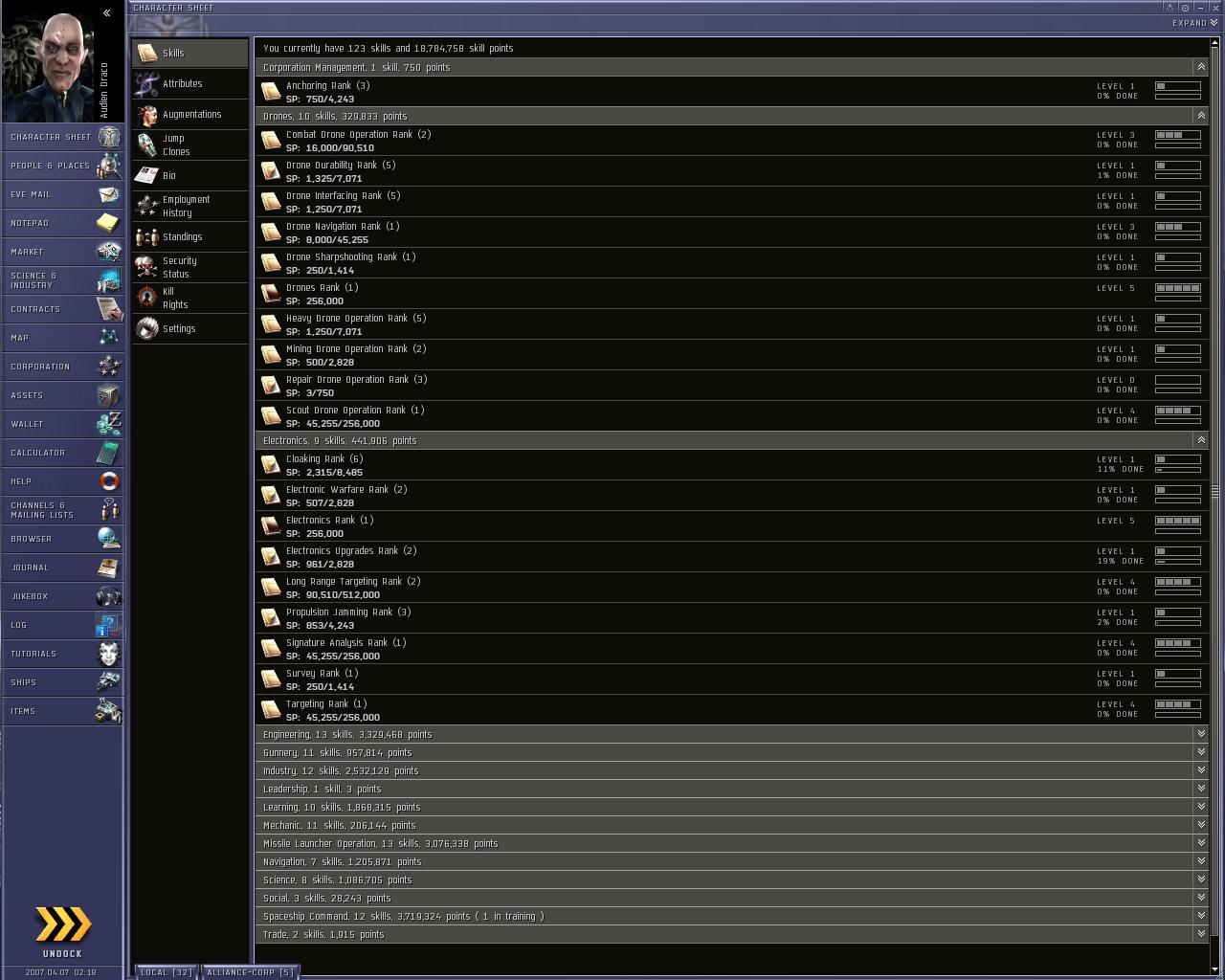The image size is (1225, 980).
Task: Open the Assets icon
Action: [x=109, y=395]
